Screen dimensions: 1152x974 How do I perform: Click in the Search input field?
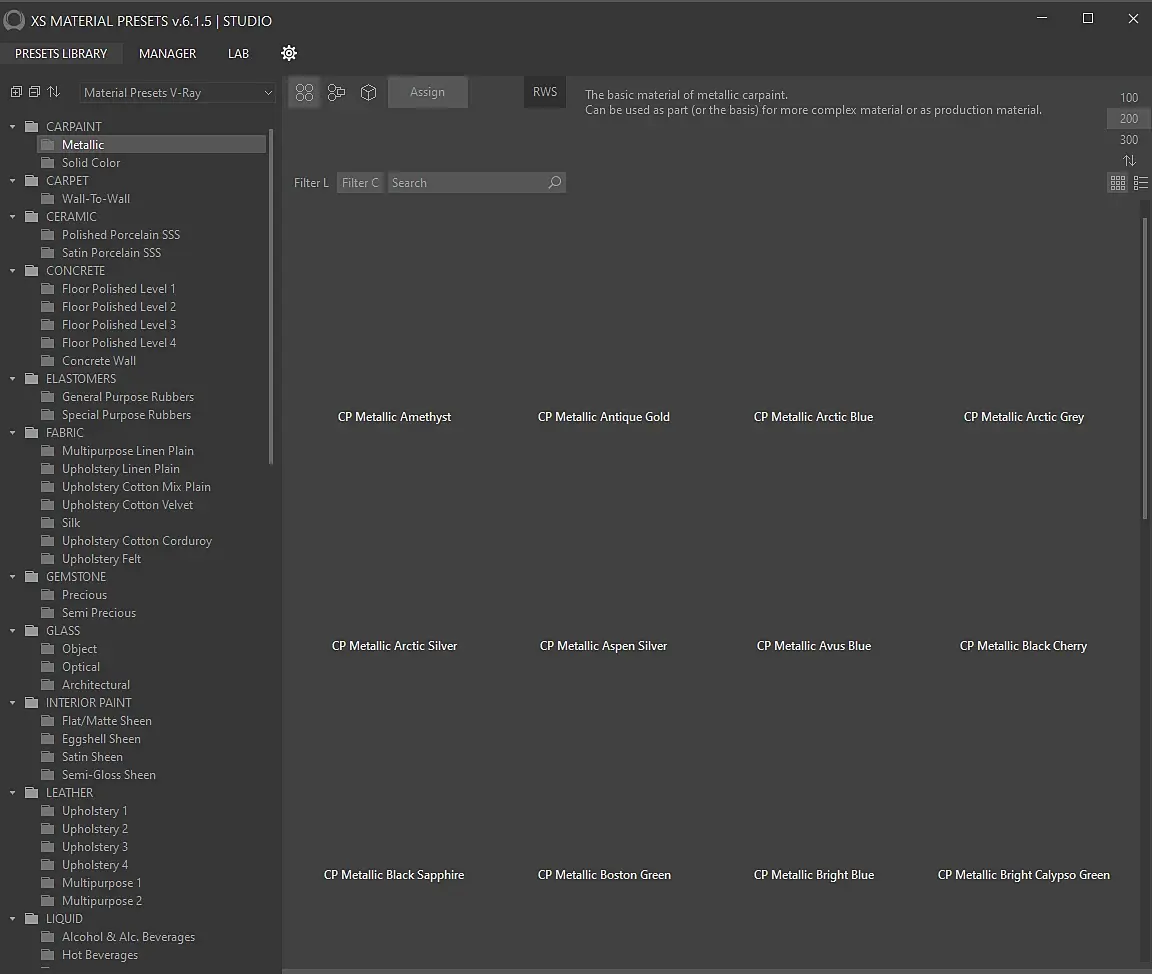466,183
